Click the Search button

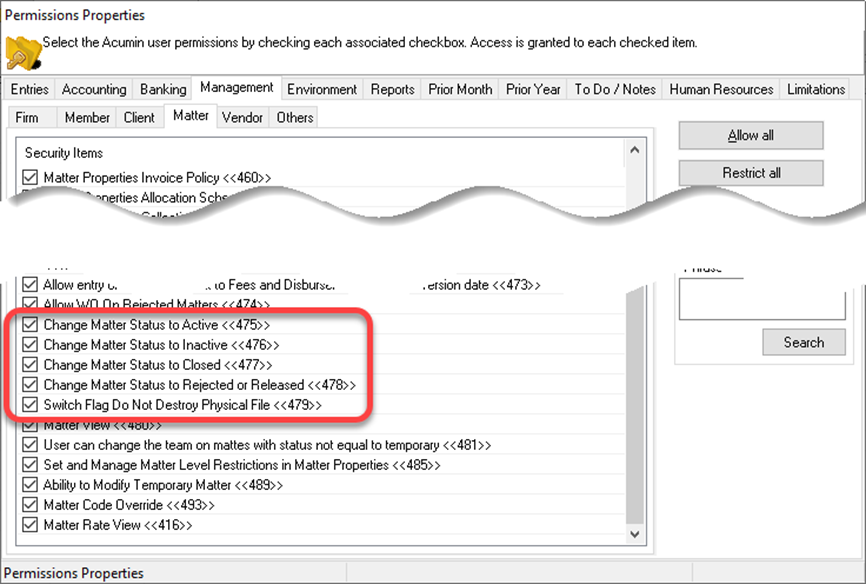tap(804, 342)
